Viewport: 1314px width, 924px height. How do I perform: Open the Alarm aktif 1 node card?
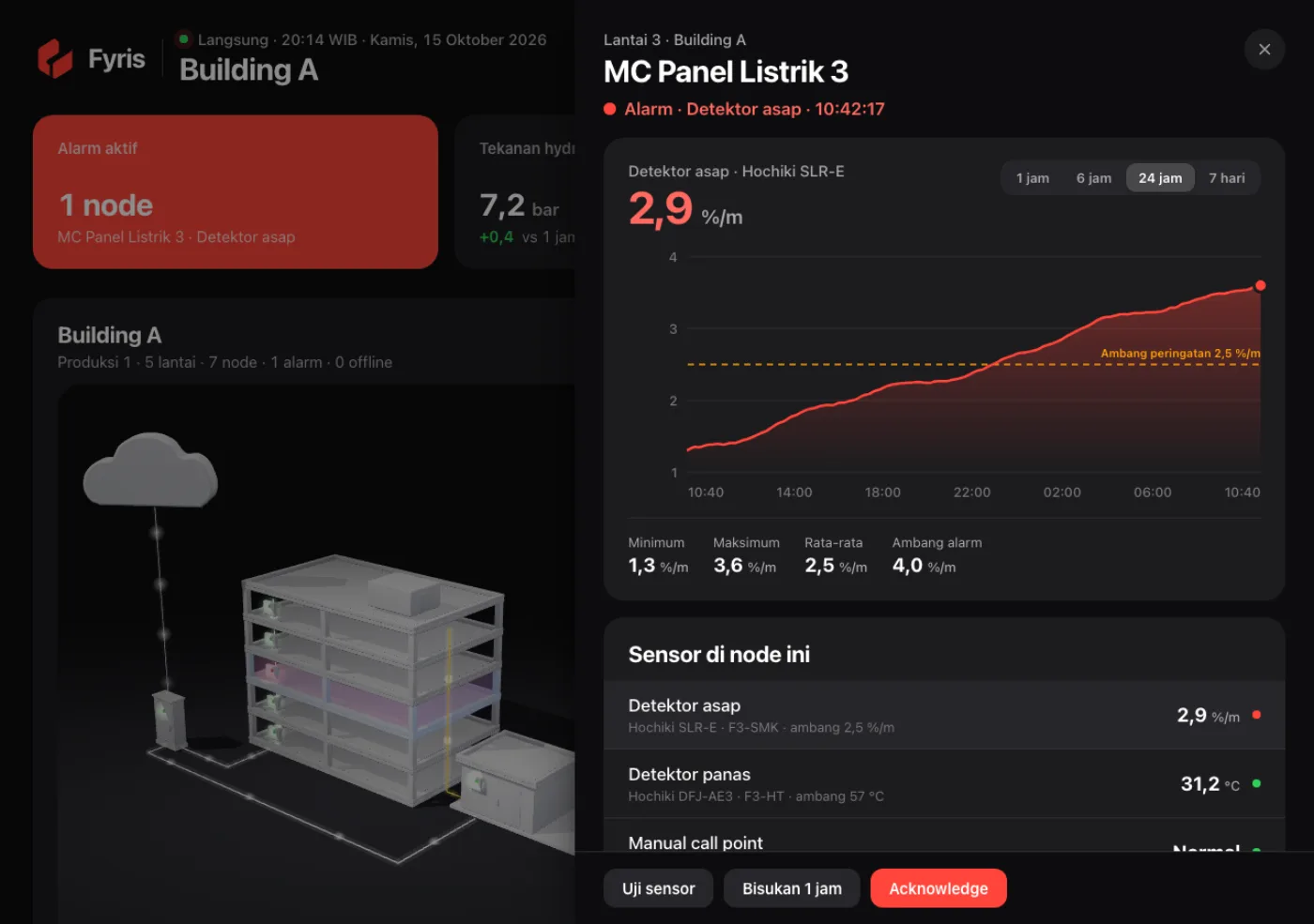(236, 192)
